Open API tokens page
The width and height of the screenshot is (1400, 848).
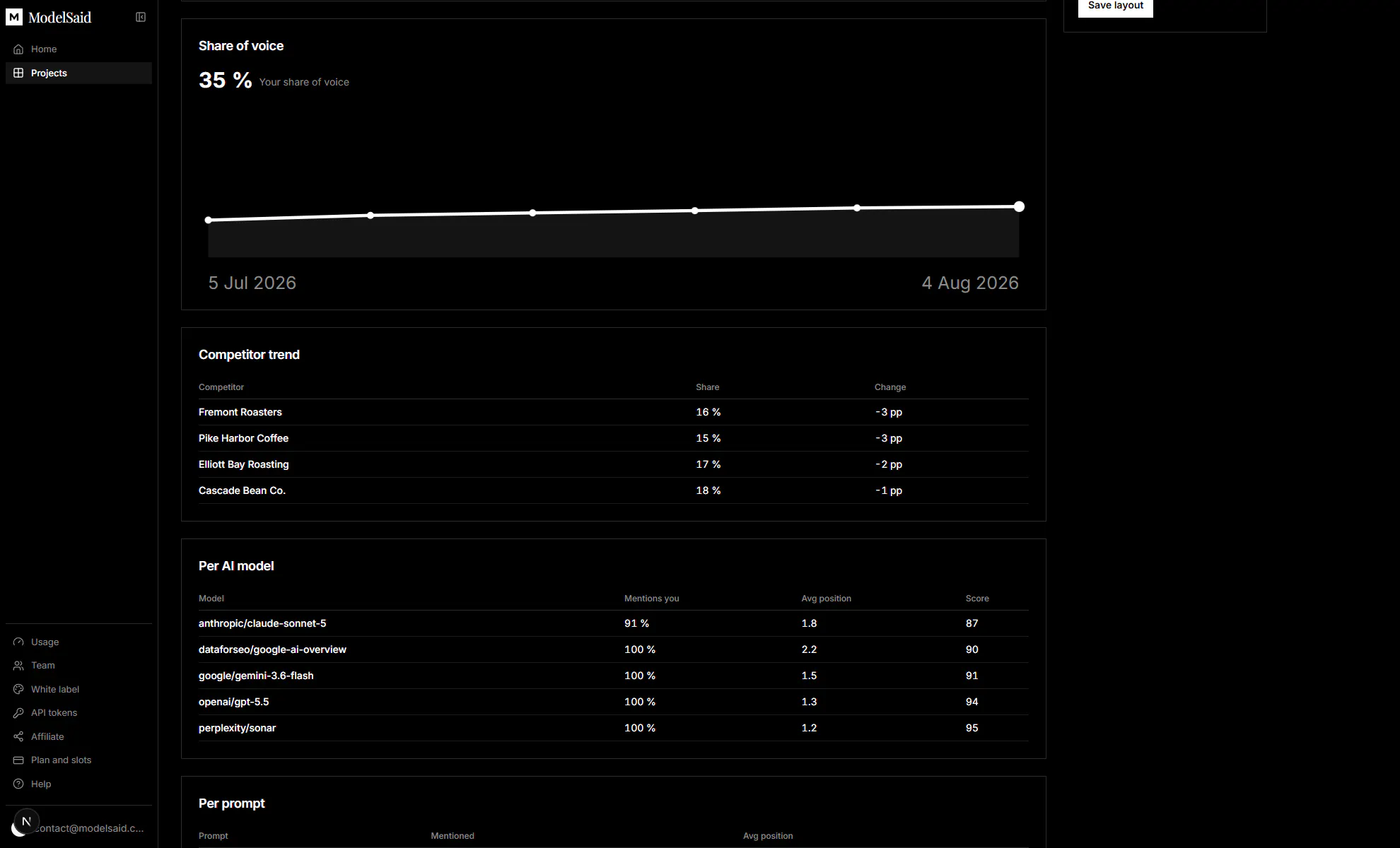pyautogui.click(x=78, y=713)
